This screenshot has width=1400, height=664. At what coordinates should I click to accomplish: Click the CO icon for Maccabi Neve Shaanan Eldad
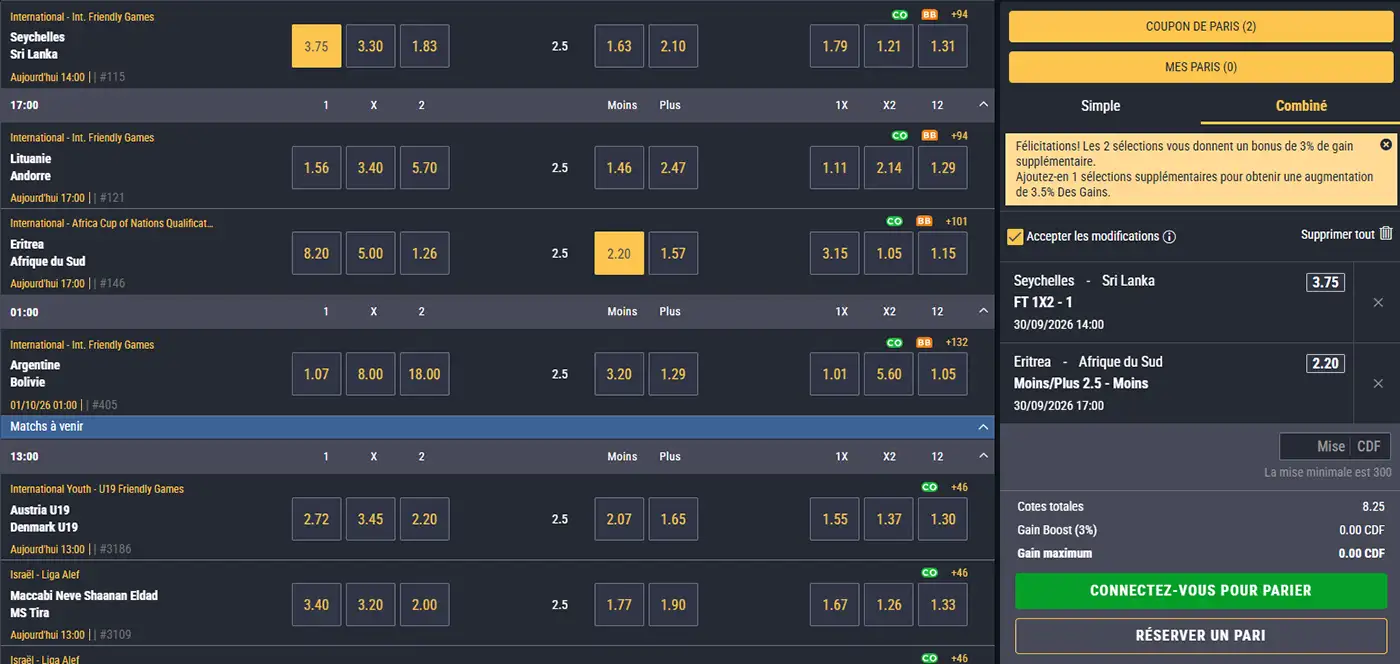click(x=929, y=573)
